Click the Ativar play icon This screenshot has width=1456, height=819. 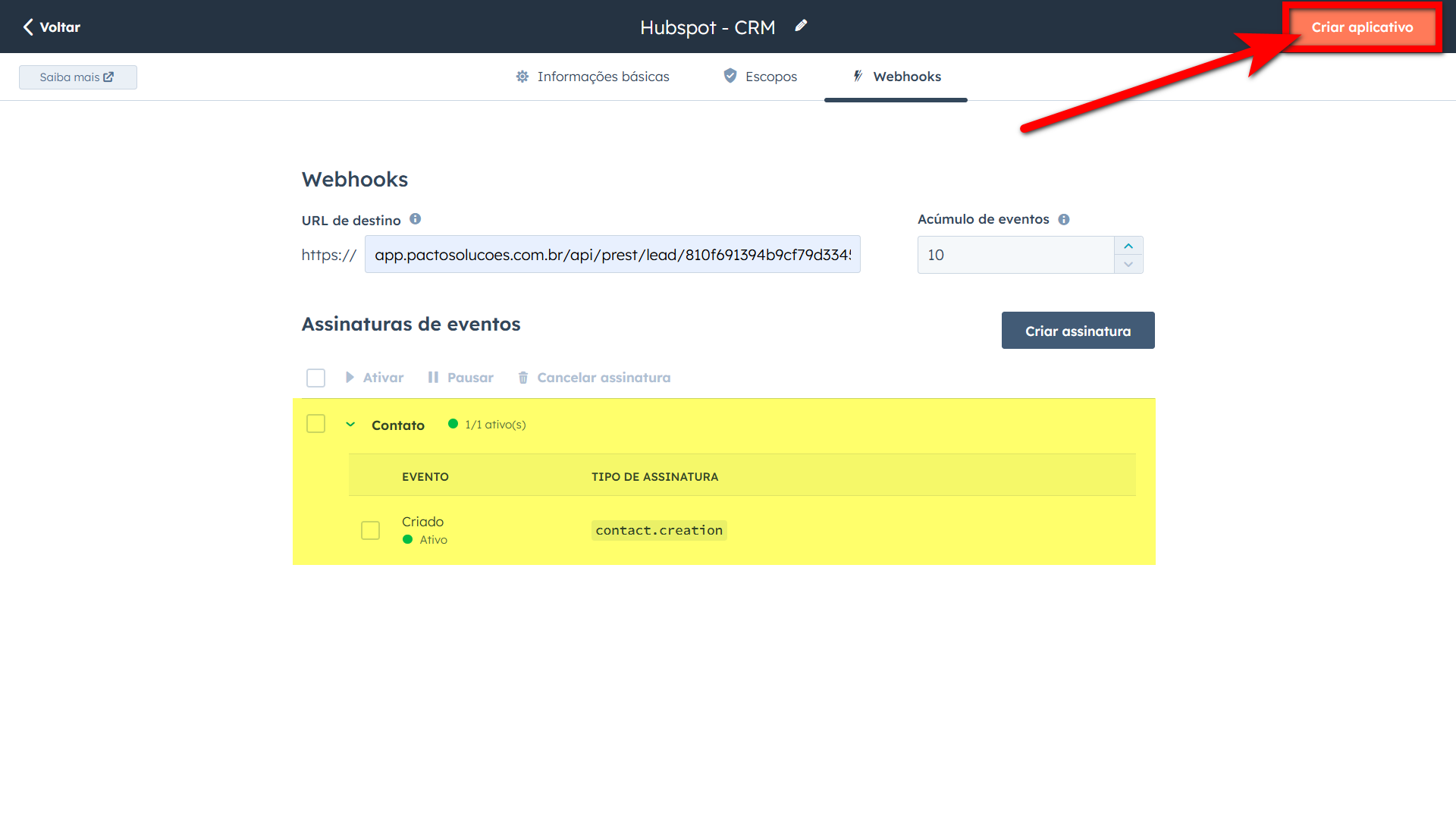point(350,378)
